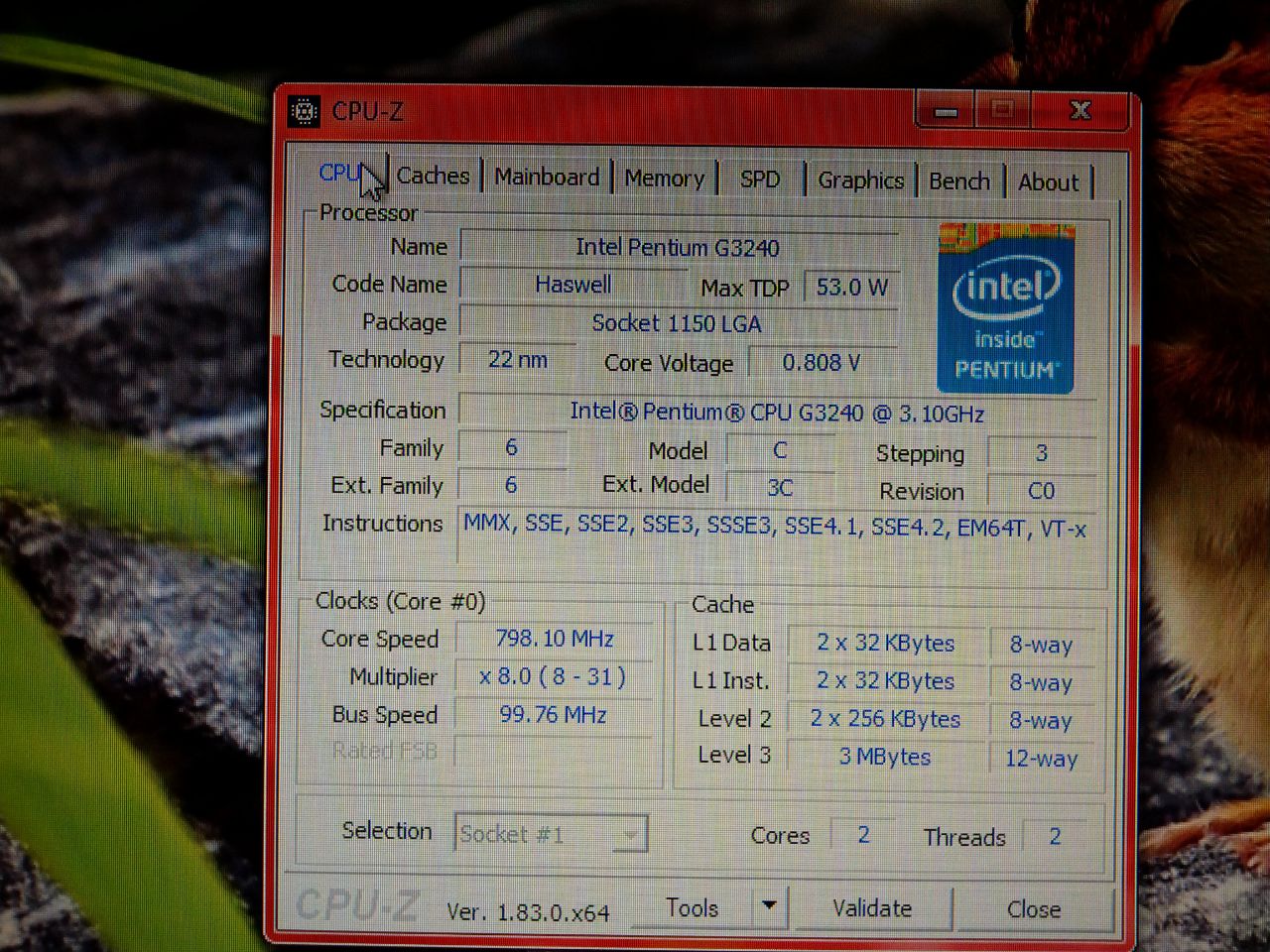Click the L1 Data associativity 8-way
The height and width of the screenshot is (952, 1270).
coord(1042,645)
